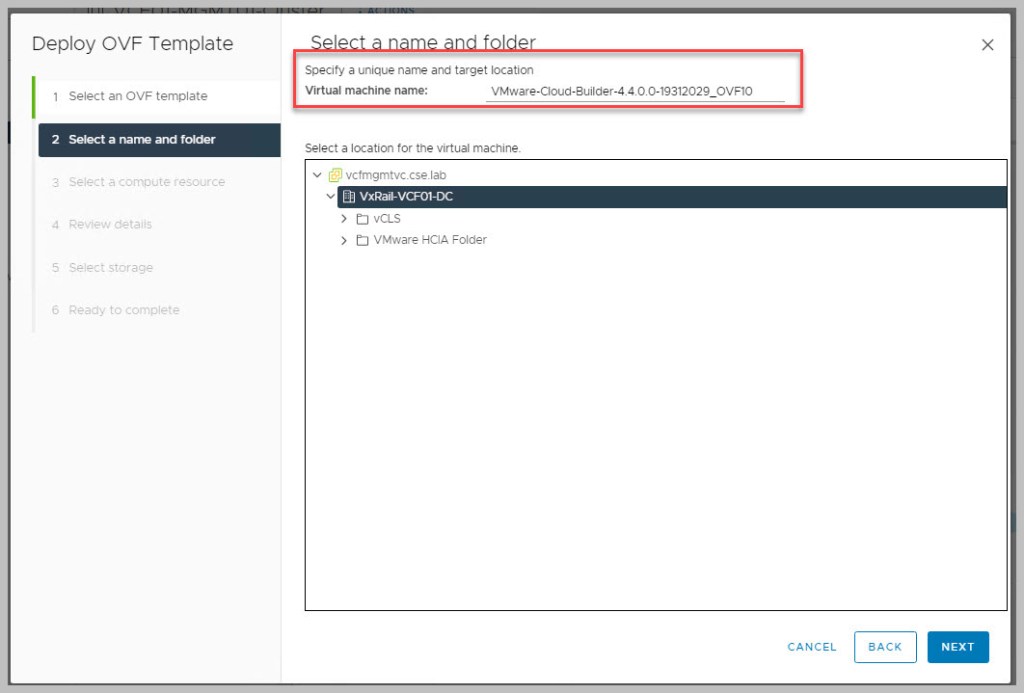Click the 'Deploy OVF Template' title
This screenshot has width=1024, height=693.
tap(133, 44)
